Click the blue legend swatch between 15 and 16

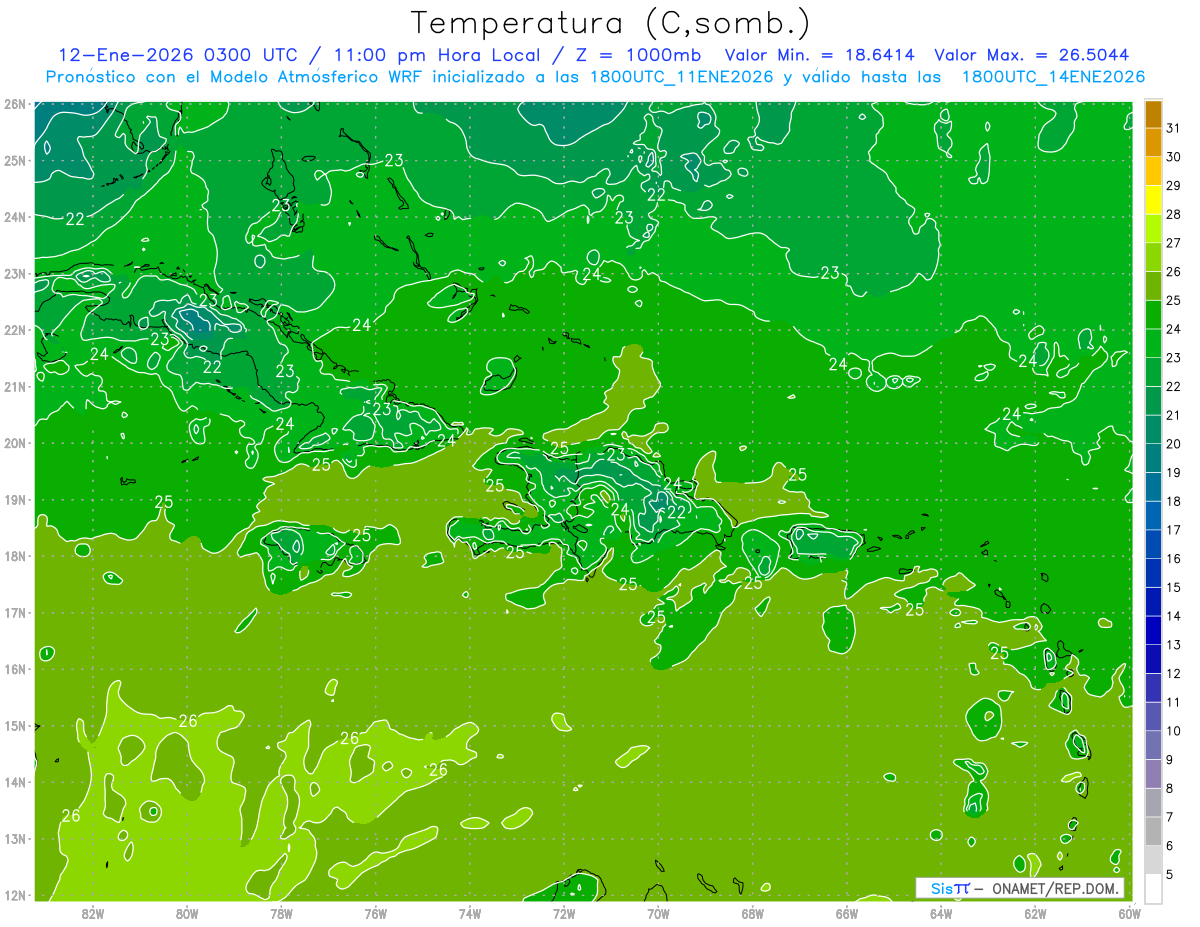click(1153, 573)
